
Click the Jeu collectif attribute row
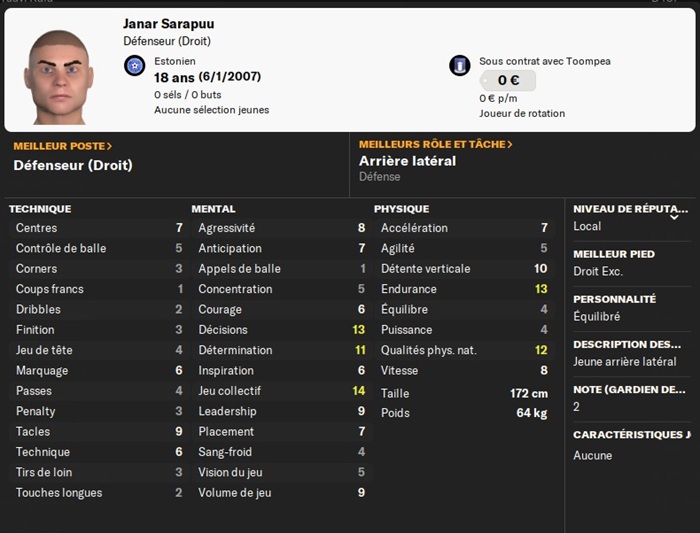pos(281,391)
